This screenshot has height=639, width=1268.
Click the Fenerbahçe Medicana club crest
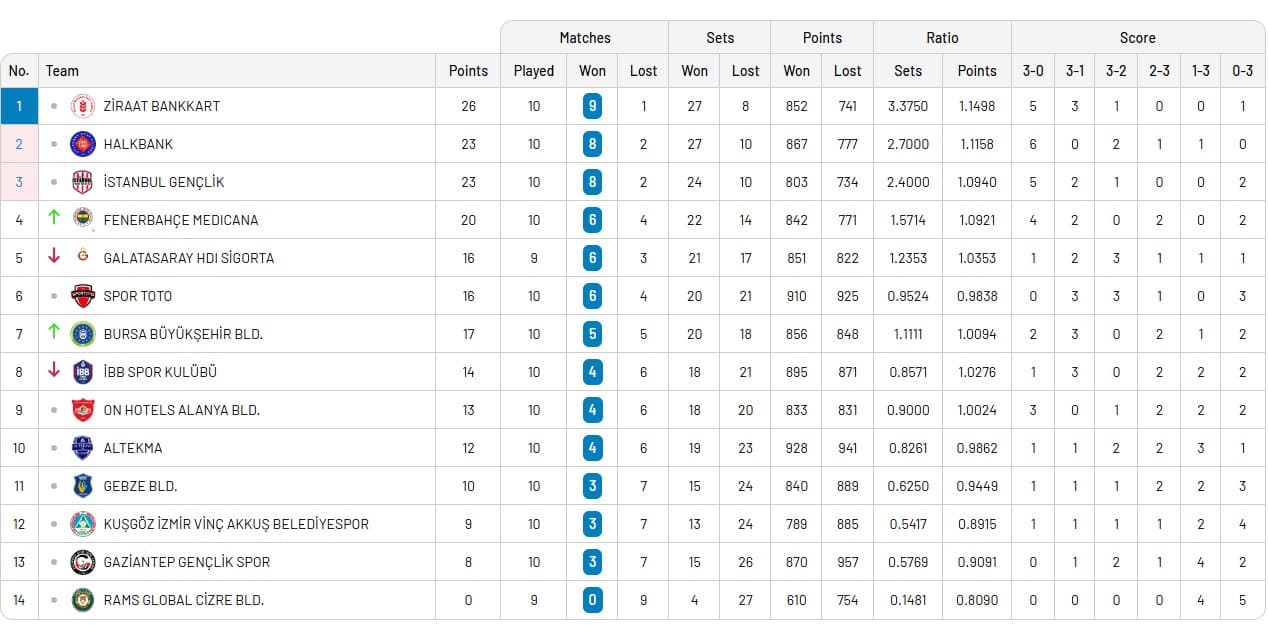[83, 220]
